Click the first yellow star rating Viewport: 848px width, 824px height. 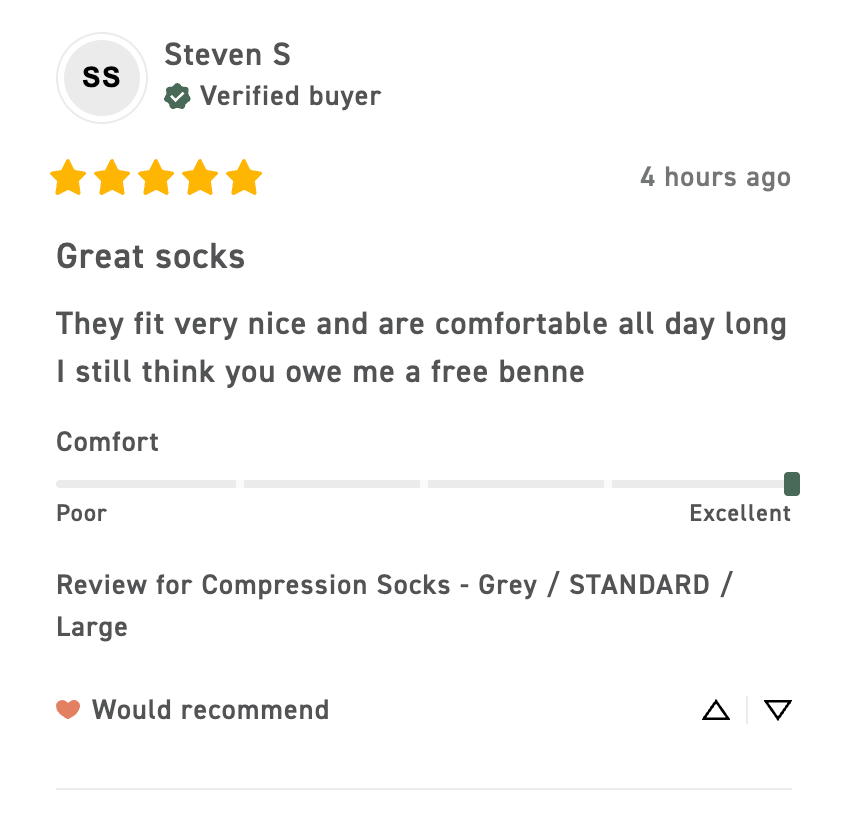(69, 179)
